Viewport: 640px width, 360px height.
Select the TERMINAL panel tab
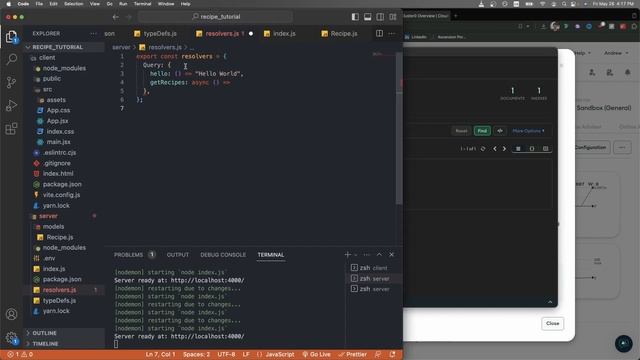pyautogui.click(x=271, y=255)
